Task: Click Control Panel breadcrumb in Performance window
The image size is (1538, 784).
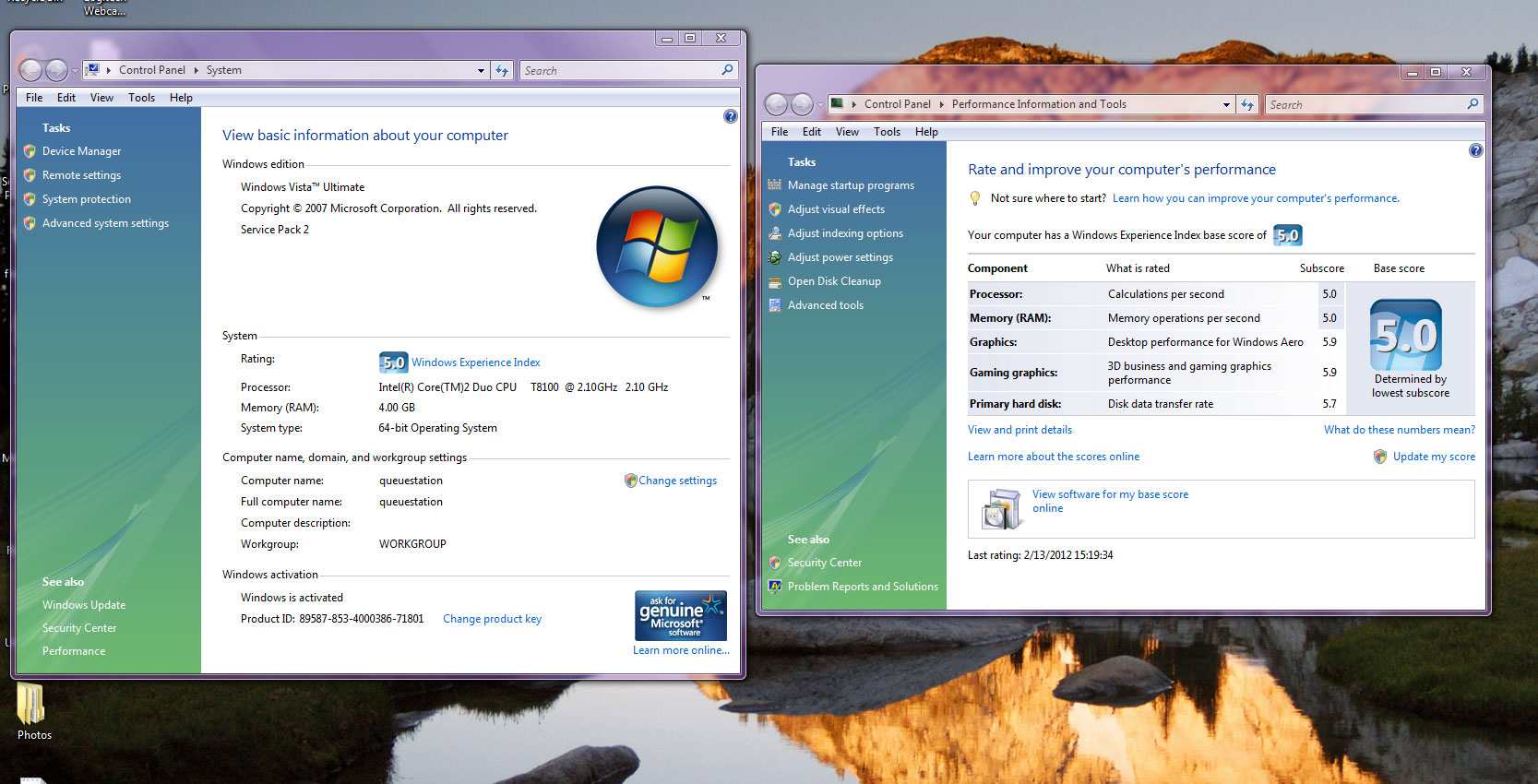Action: pyautogui.click(x=898, y=104)
